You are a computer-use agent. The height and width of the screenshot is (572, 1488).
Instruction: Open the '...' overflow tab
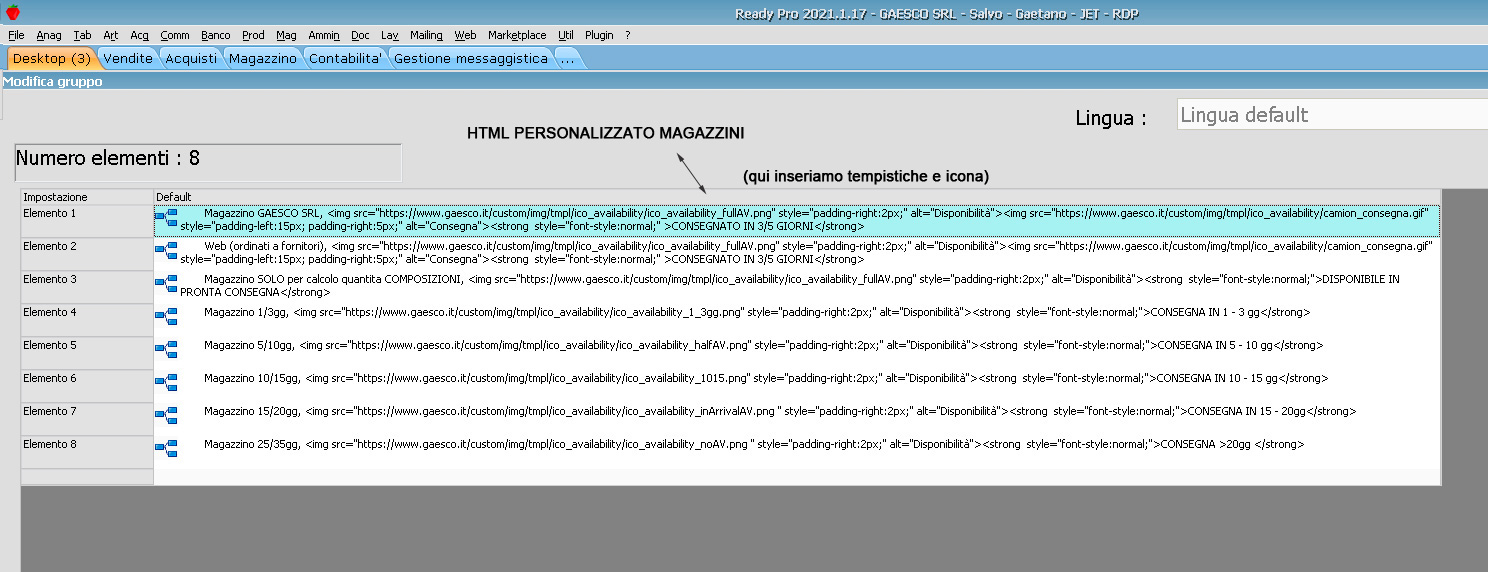coord(567,59)
